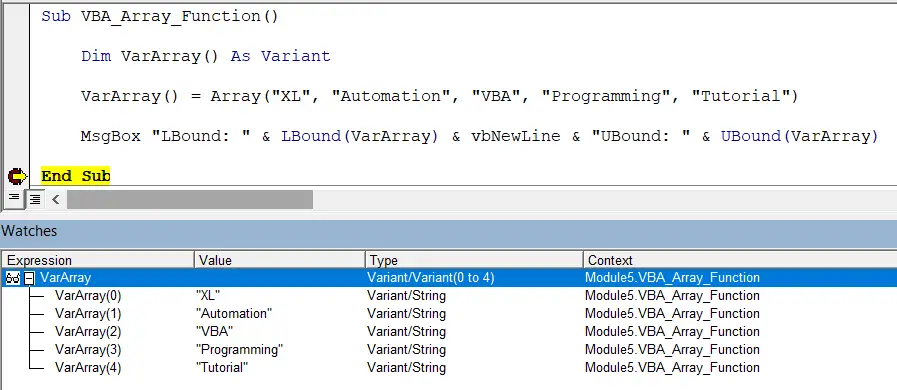This screenshot has height=390, width=897.
Task: Select the VarArray(3) watch row
Action: (x=449, y=349)
